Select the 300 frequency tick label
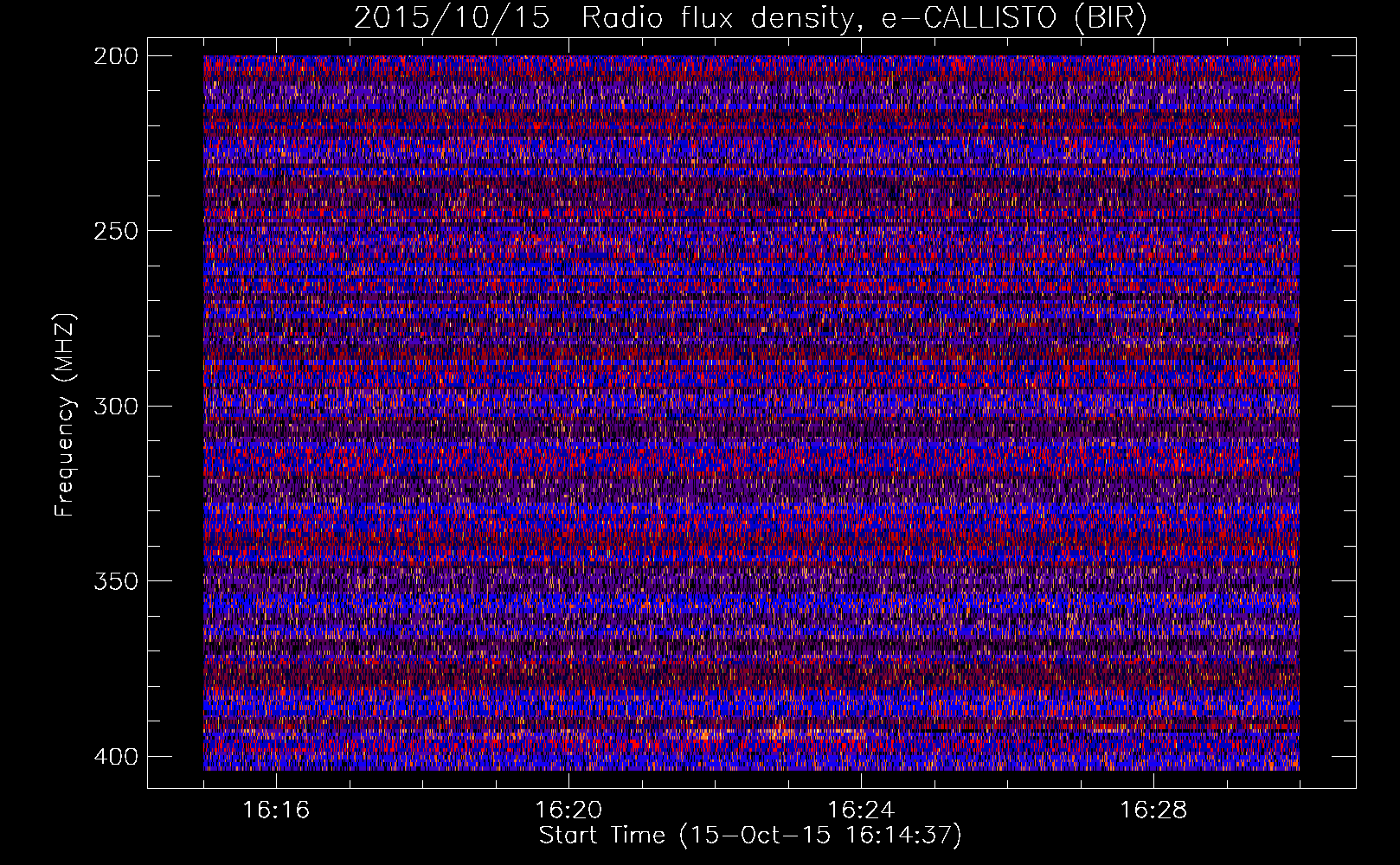This screenshot has width=1400, height=865. pos(115,406)
